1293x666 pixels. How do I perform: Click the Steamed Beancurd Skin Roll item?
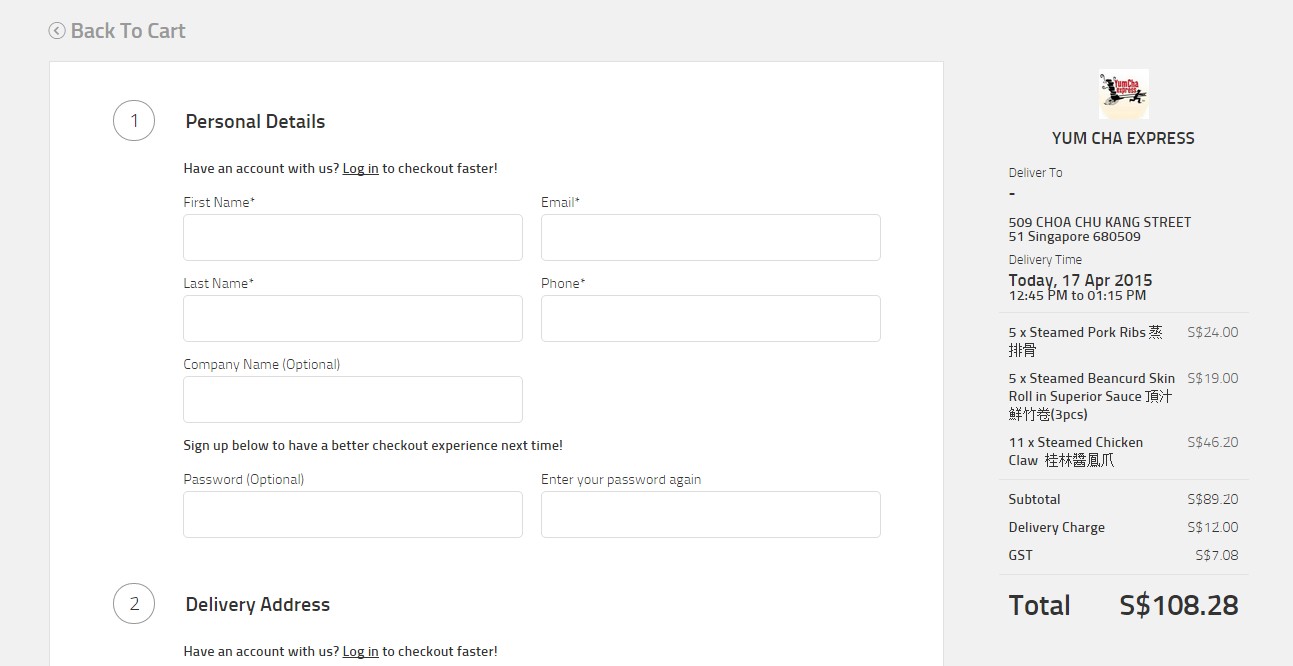[x=1091, y=396]
